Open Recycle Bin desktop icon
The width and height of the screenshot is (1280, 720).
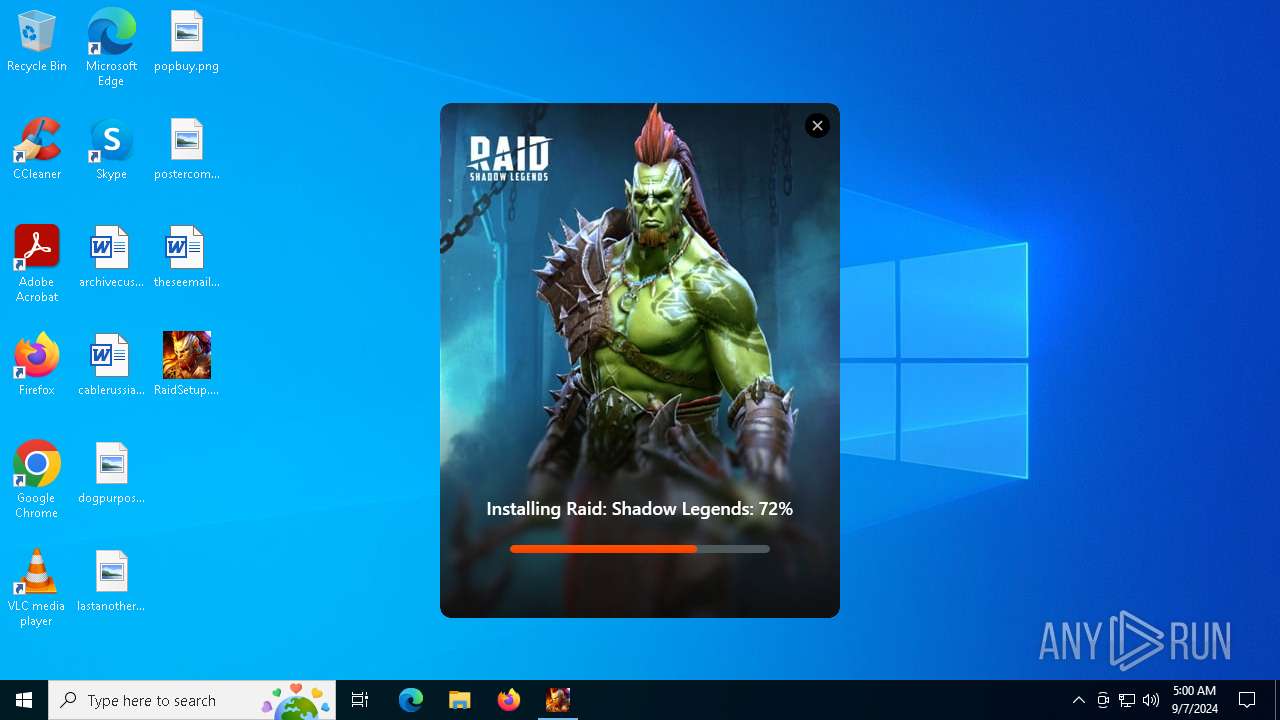37,41
